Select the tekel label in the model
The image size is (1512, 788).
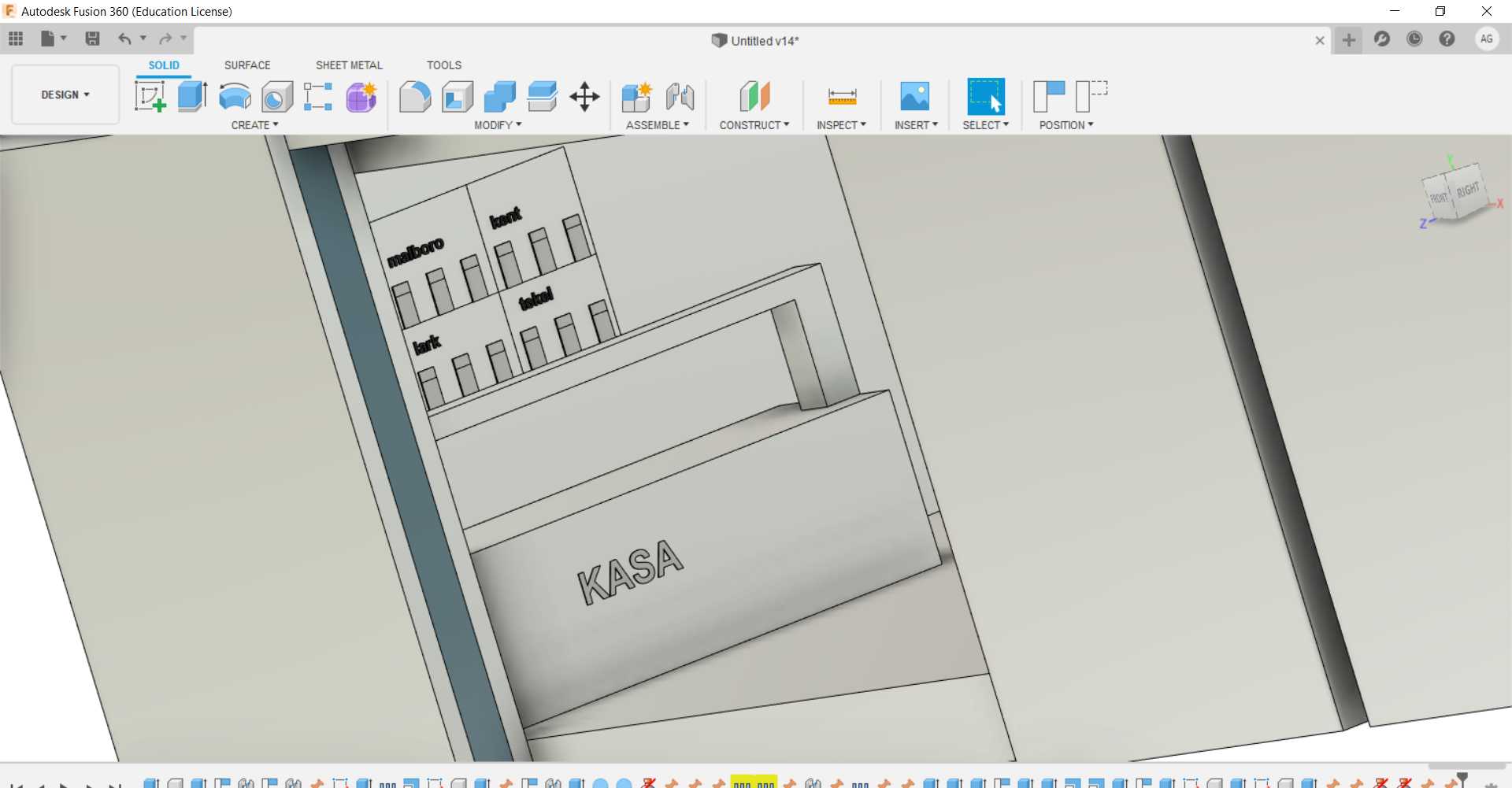point(536,298)
